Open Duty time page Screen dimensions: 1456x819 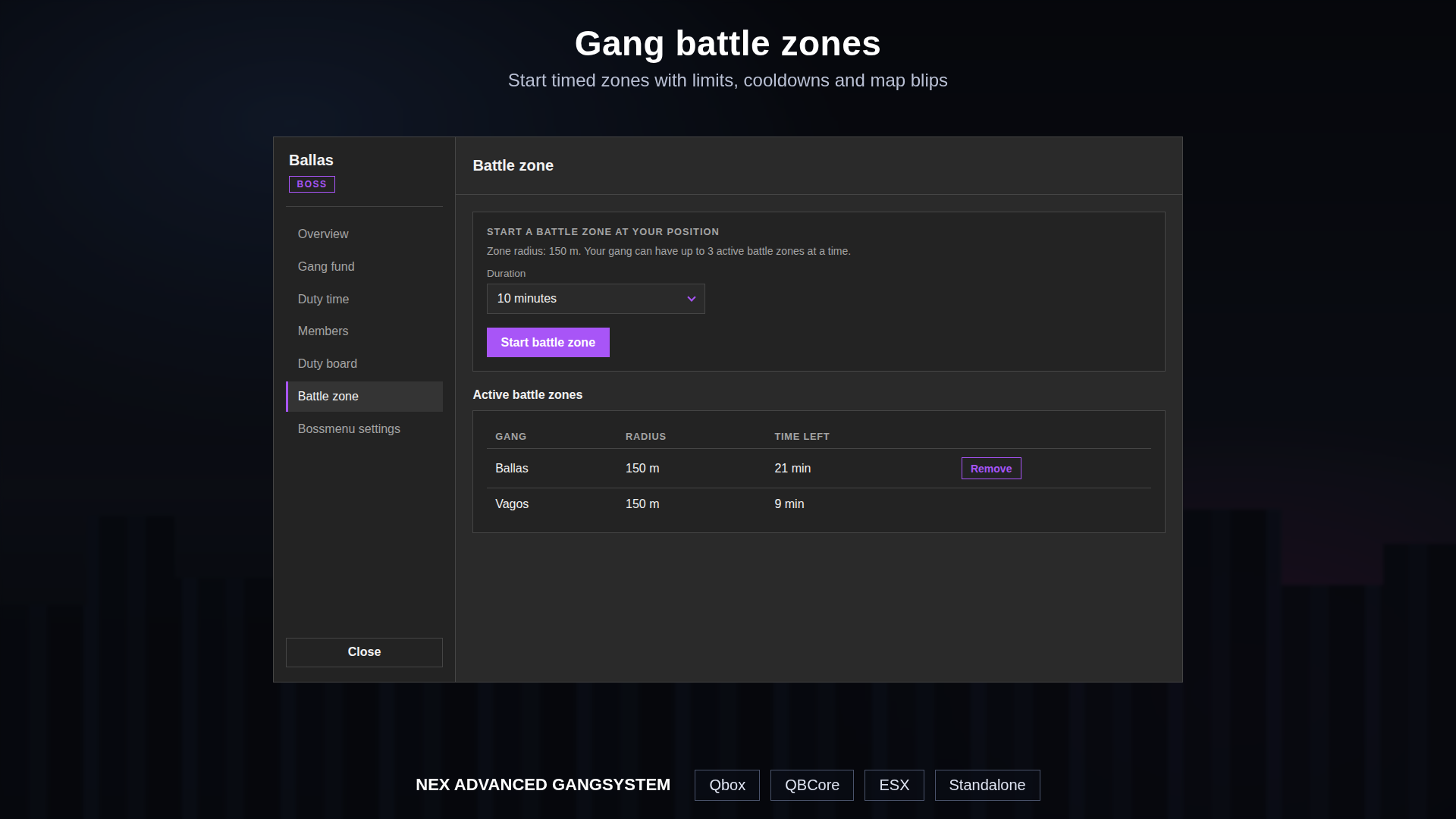point(364,300)
